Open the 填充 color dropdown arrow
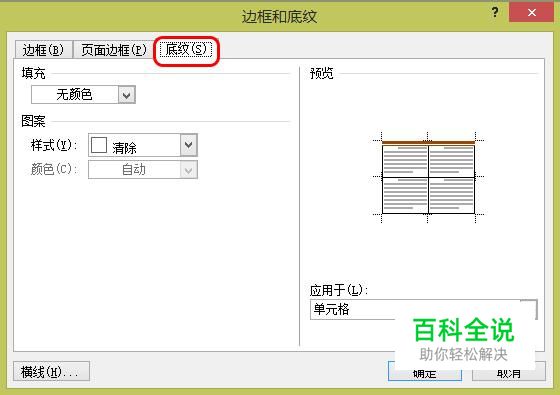 click(x=126, y=95)
